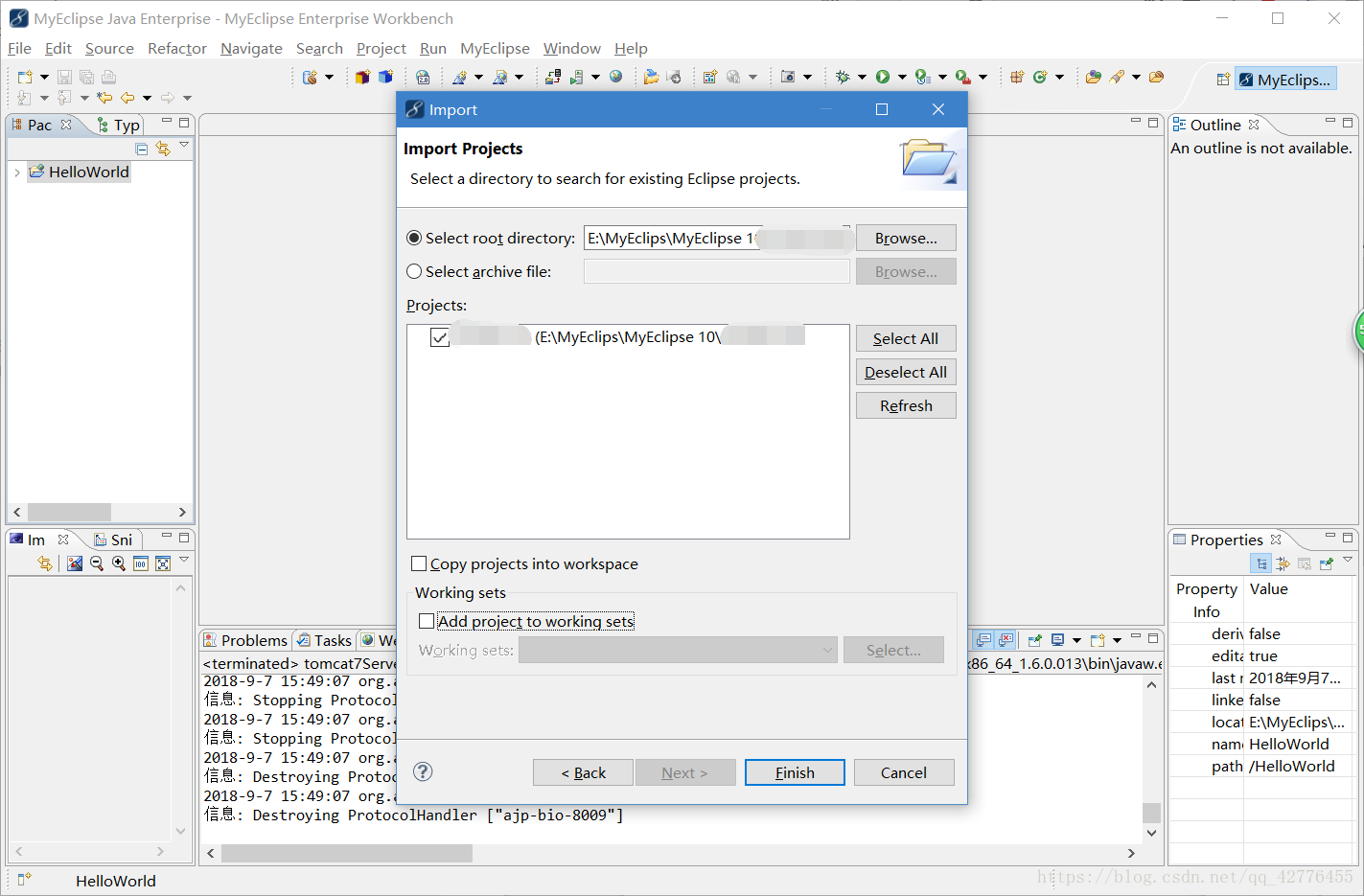
Task: Click the Cancel button
Action: (904, 772)
